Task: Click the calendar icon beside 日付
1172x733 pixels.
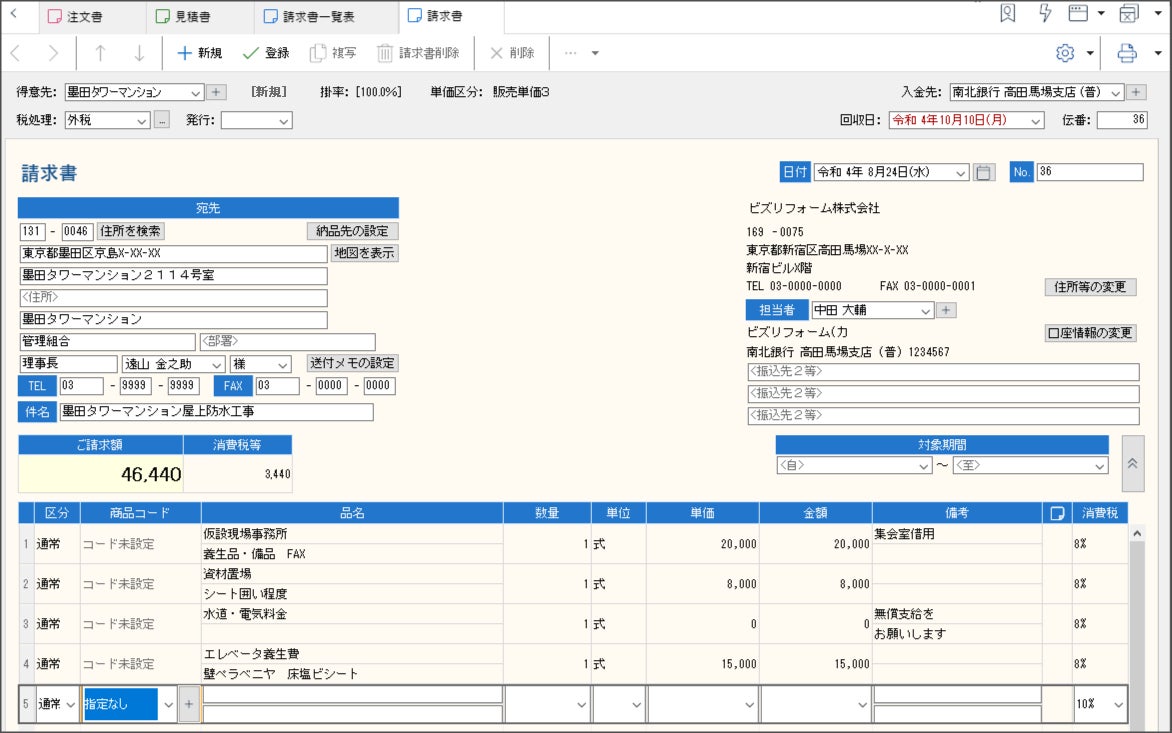Action: click(984, 172)
